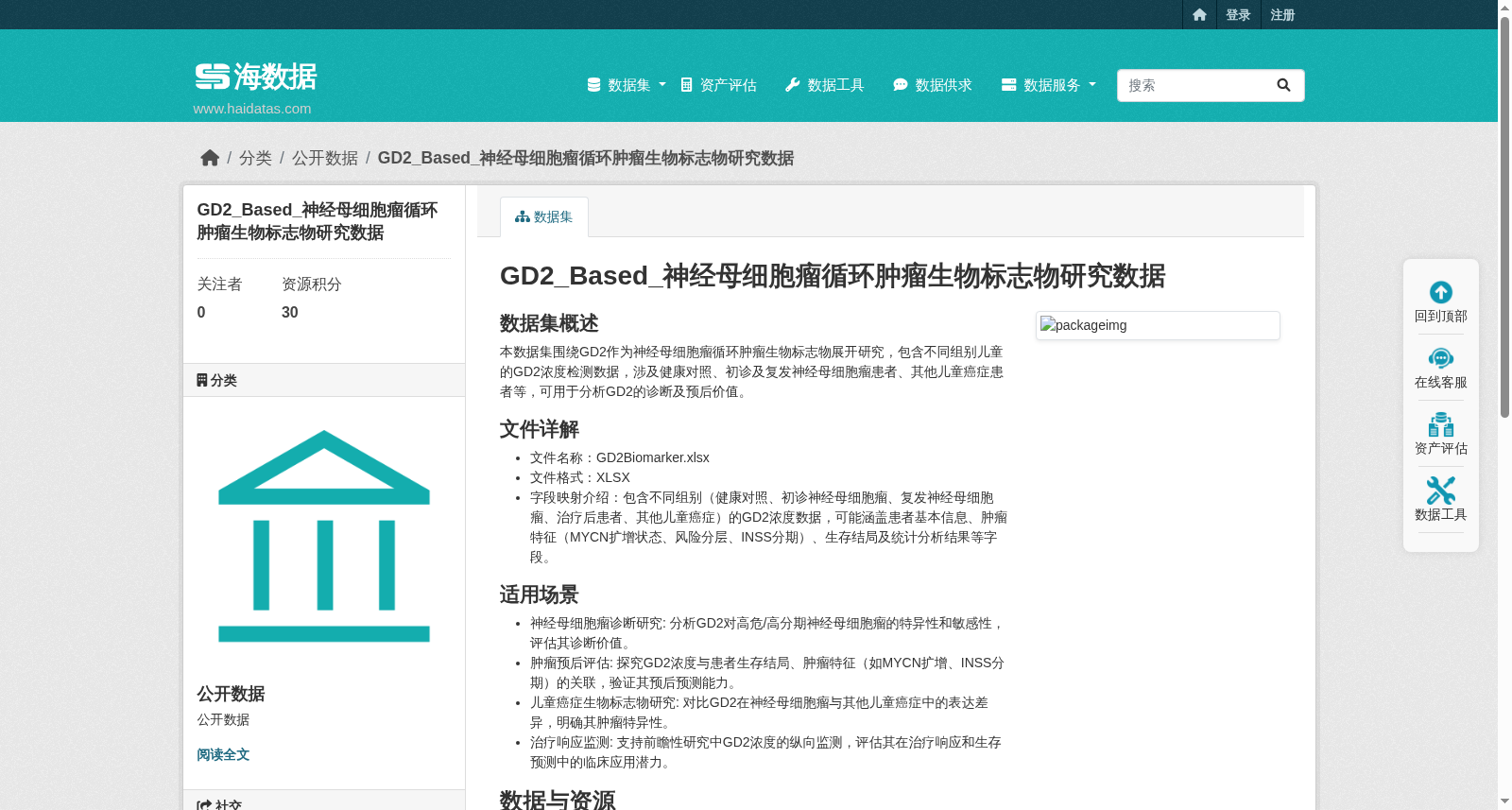Click the 分类 sidebar section icon

pos(202,380)
